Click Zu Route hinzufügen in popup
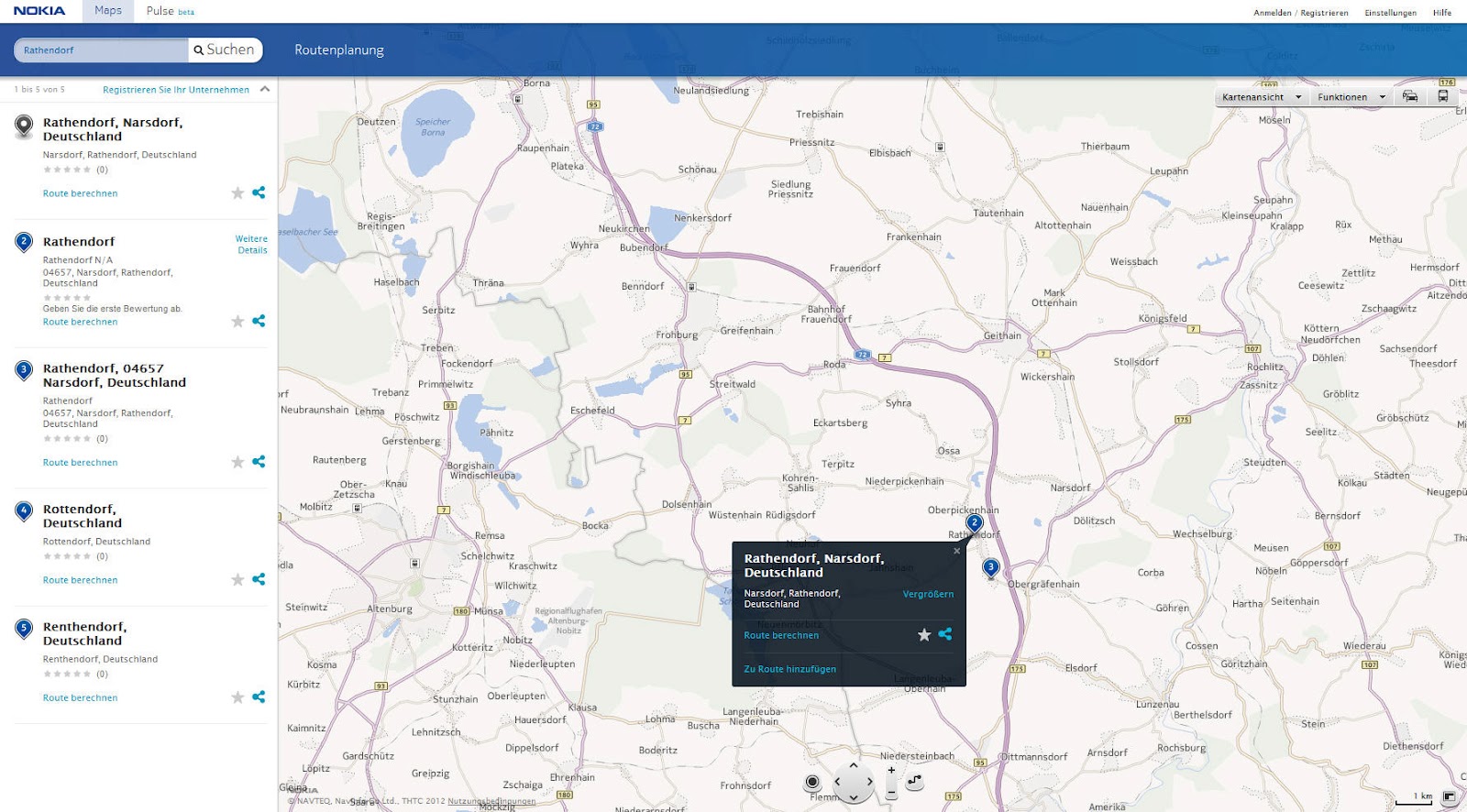The height and width of the screenshot is (812, 1467). coord(790,669)
